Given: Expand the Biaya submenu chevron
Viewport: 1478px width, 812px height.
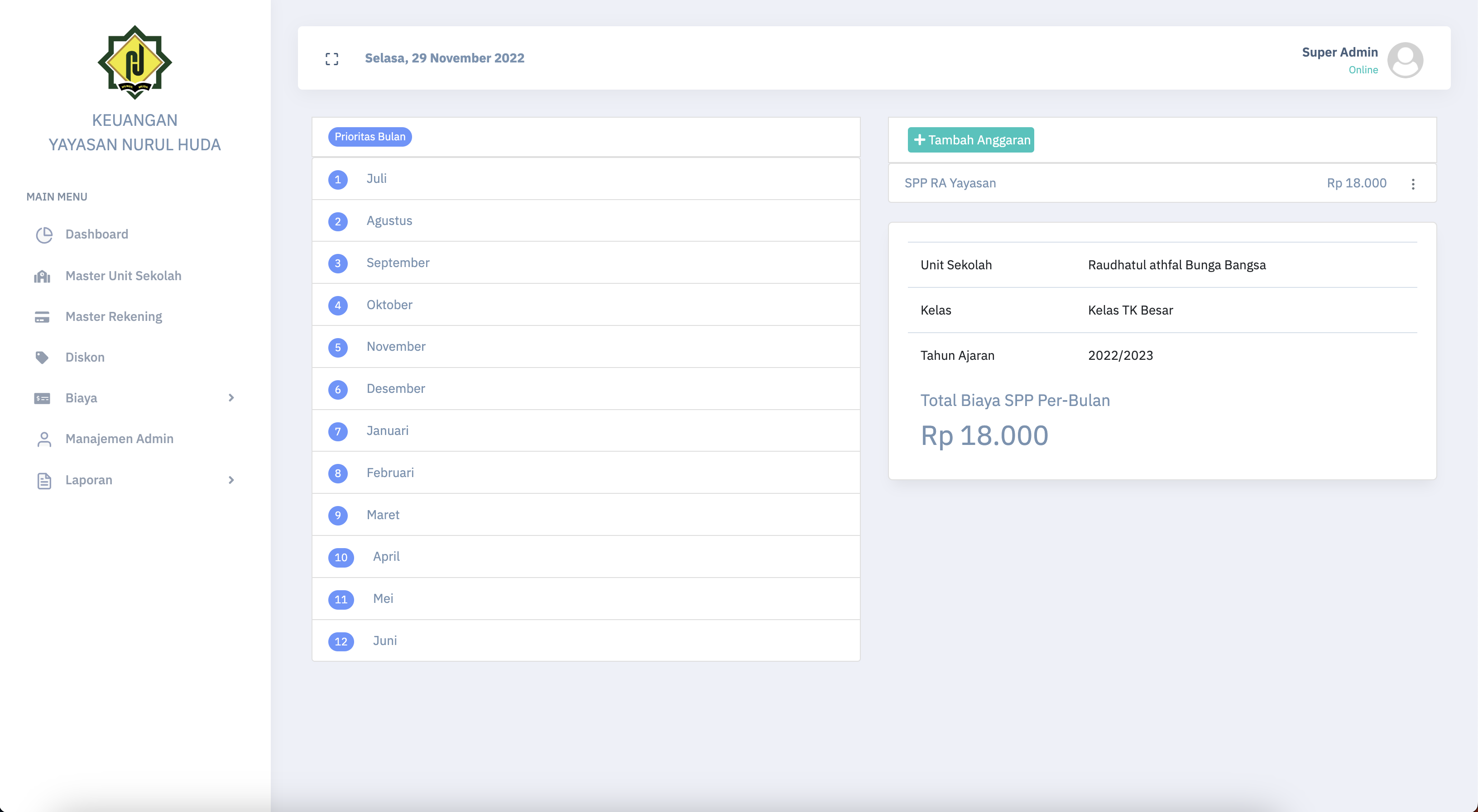Looking at the screenshot, I should 231,398.
